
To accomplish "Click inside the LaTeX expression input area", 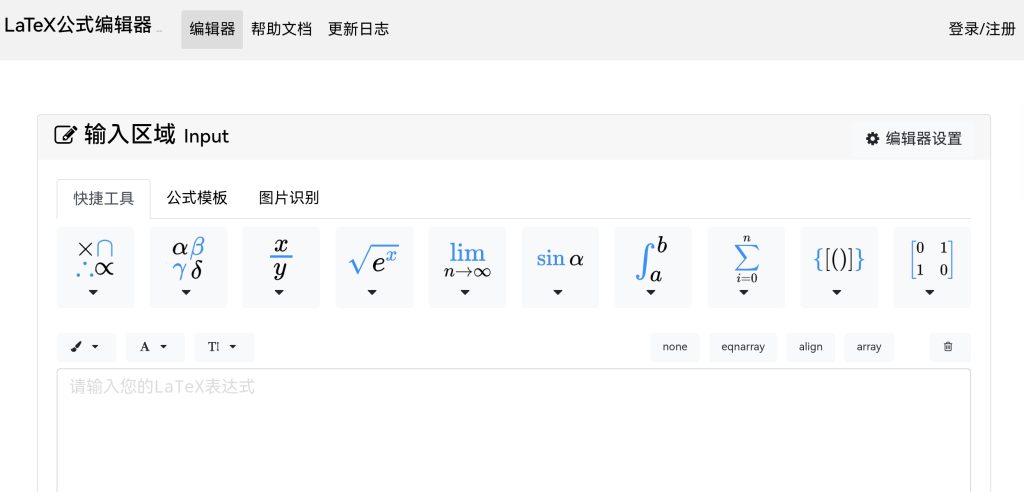I will (512, 430).
